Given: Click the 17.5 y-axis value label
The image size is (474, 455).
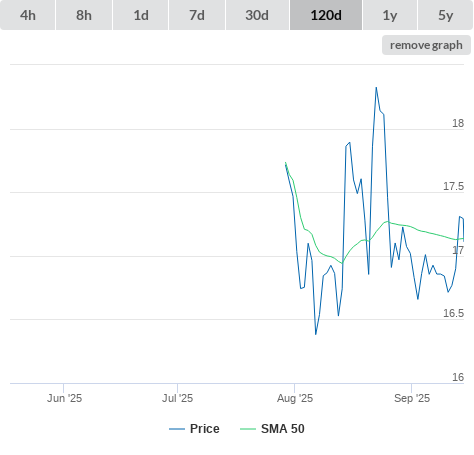Looking at the screenshot, I should click(x=453, y=186).
